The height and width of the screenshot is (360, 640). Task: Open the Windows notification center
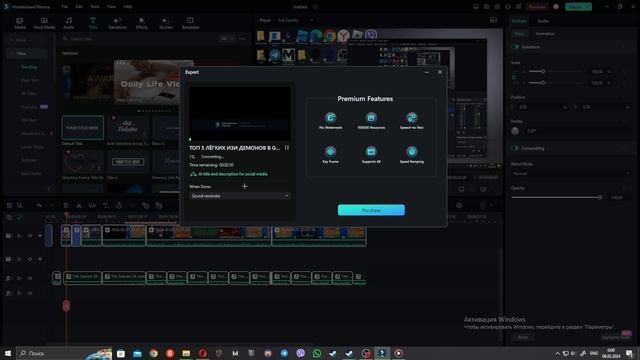click(629, 353)
